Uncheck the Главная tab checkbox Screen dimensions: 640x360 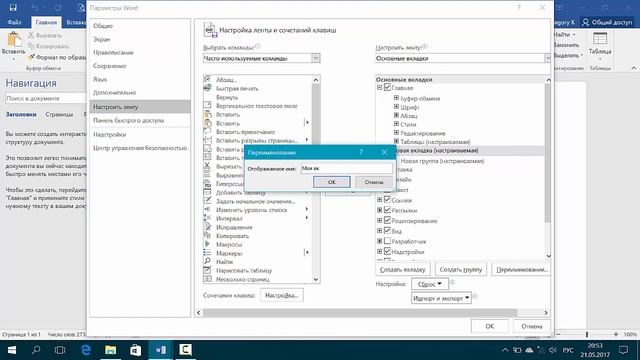coord(387,87)
